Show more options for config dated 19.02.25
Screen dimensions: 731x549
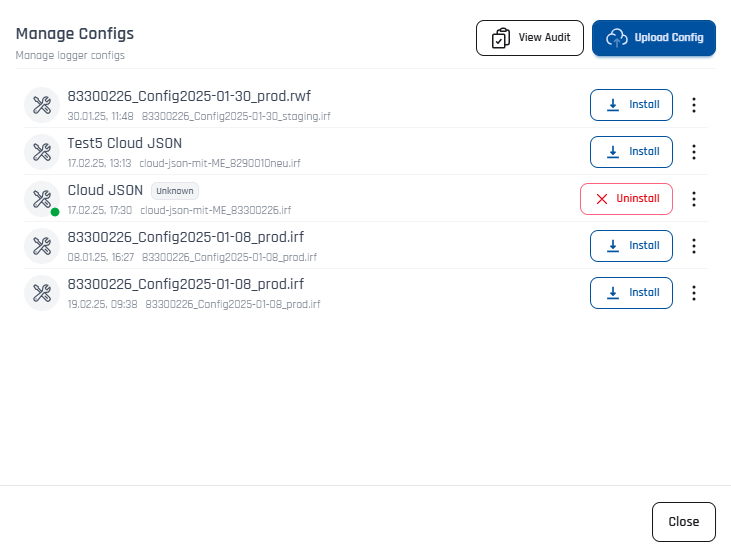695,293
